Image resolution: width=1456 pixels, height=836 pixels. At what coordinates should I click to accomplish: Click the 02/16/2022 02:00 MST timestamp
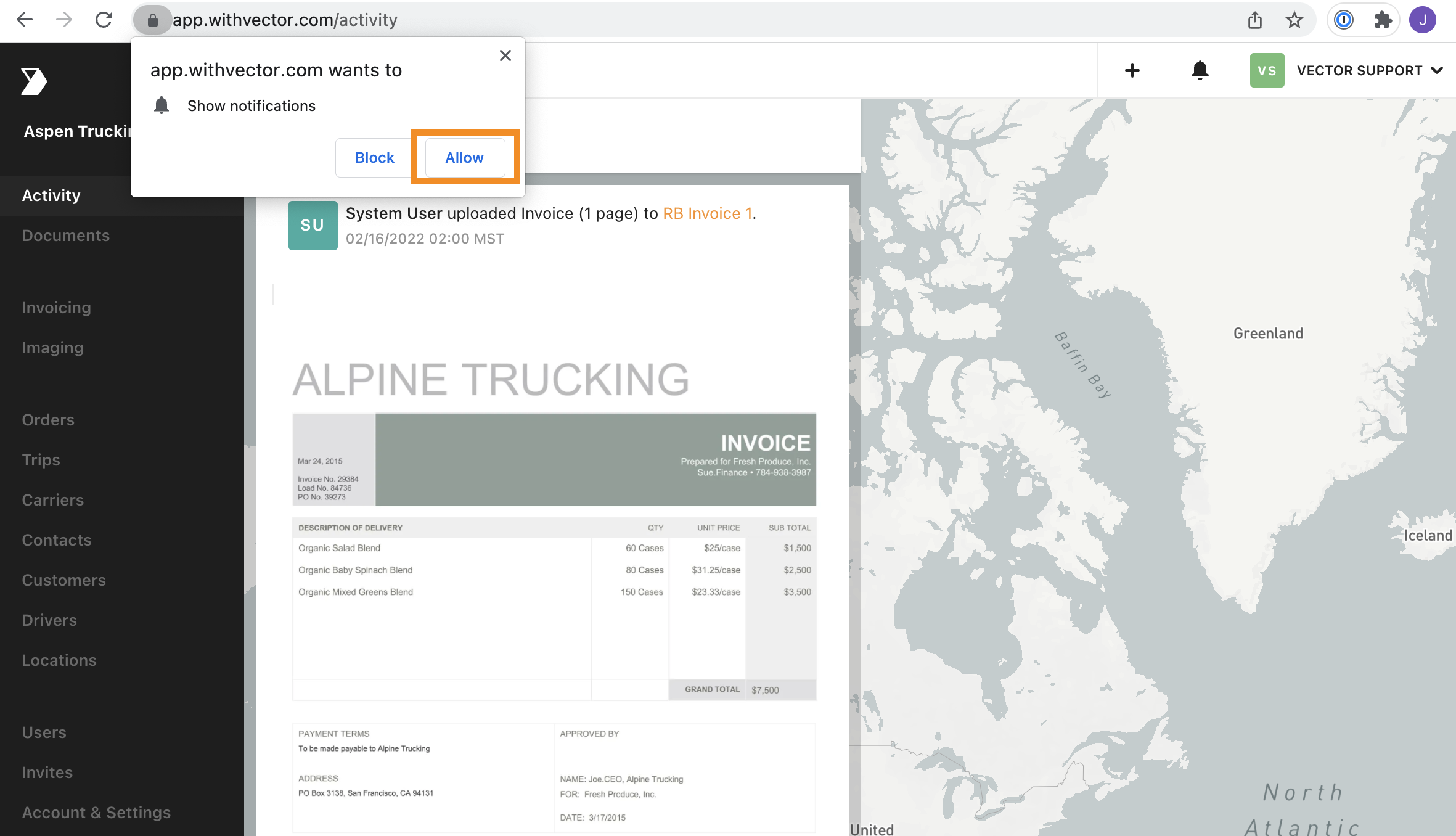point(425,239)
